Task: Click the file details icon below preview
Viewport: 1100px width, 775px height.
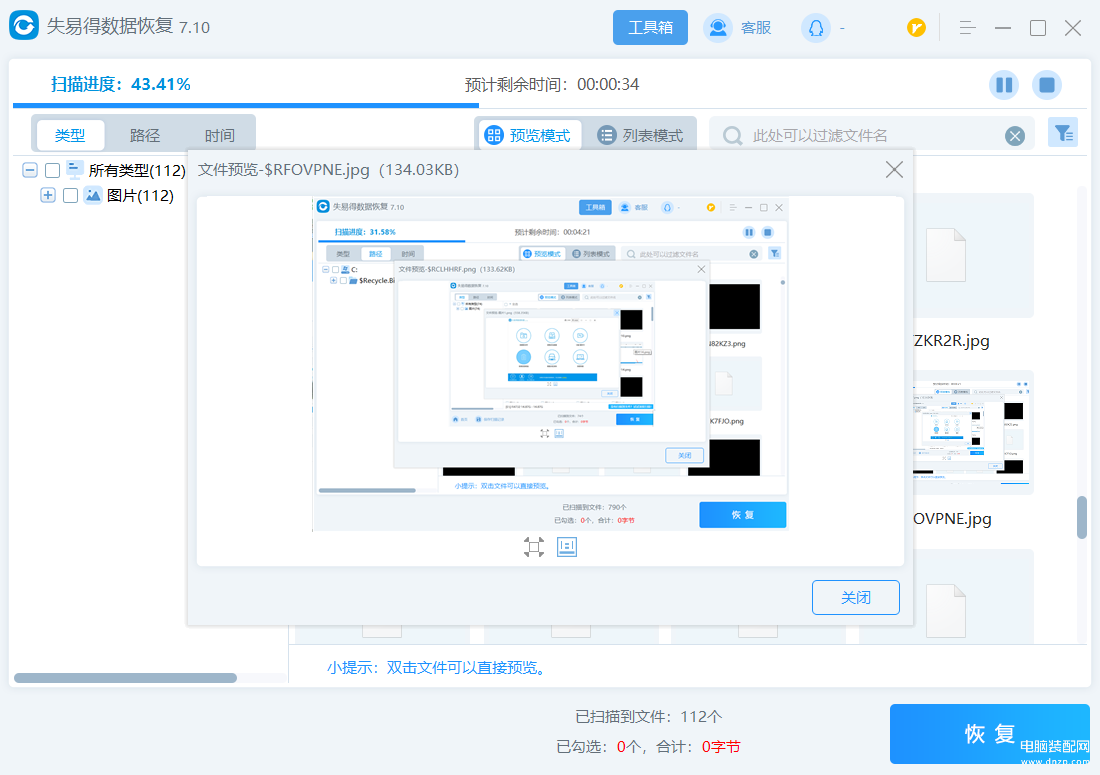Action: [x=567, y=547]
